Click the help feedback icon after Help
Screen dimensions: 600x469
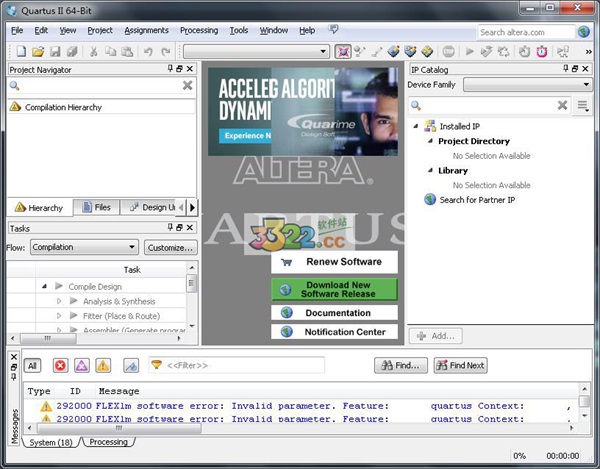pos(333,29)
